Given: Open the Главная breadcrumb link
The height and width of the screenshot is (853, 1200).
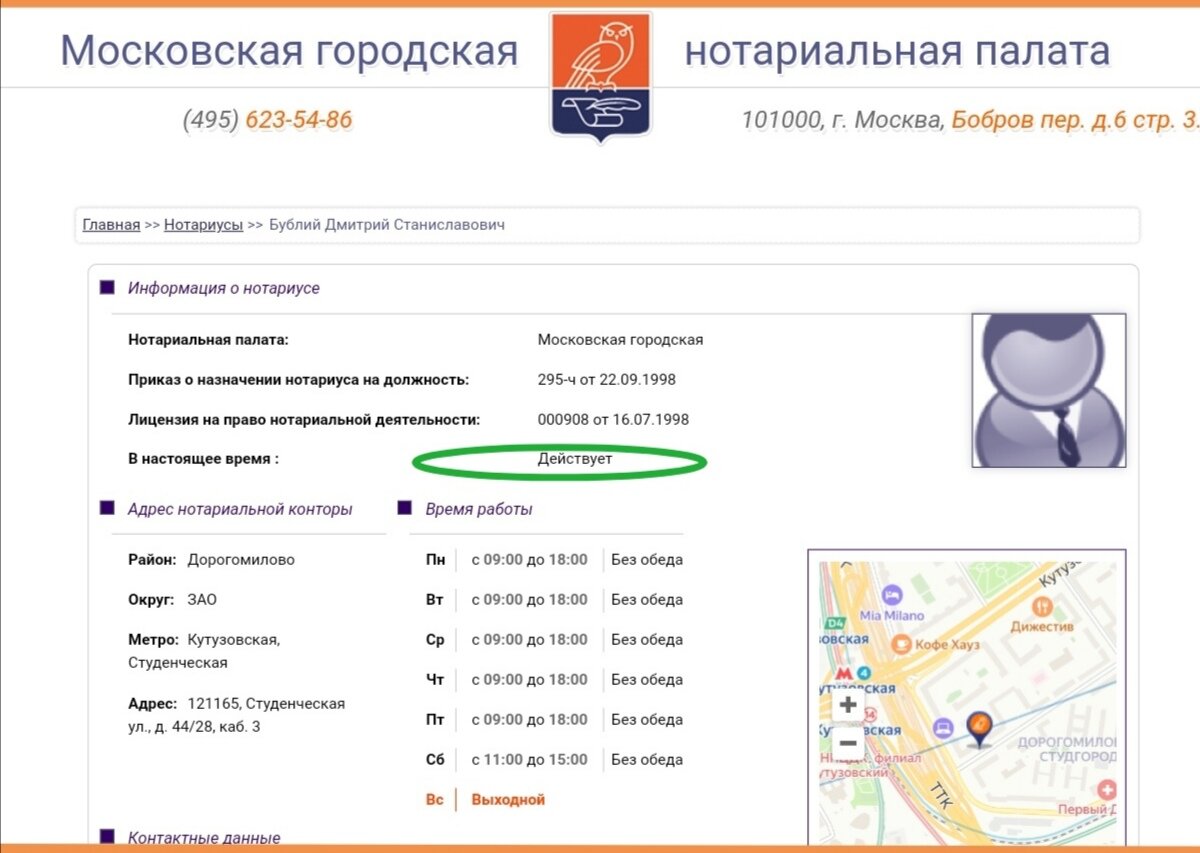Looking at the screenshot, I should pos(110,224).
